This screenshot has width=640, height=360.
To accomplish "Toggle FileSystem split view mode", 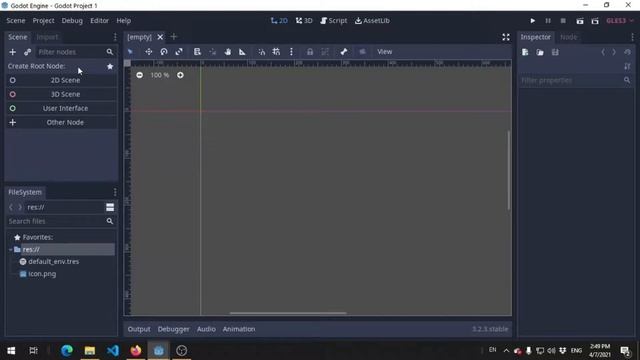I will click(x=110, y=207).
